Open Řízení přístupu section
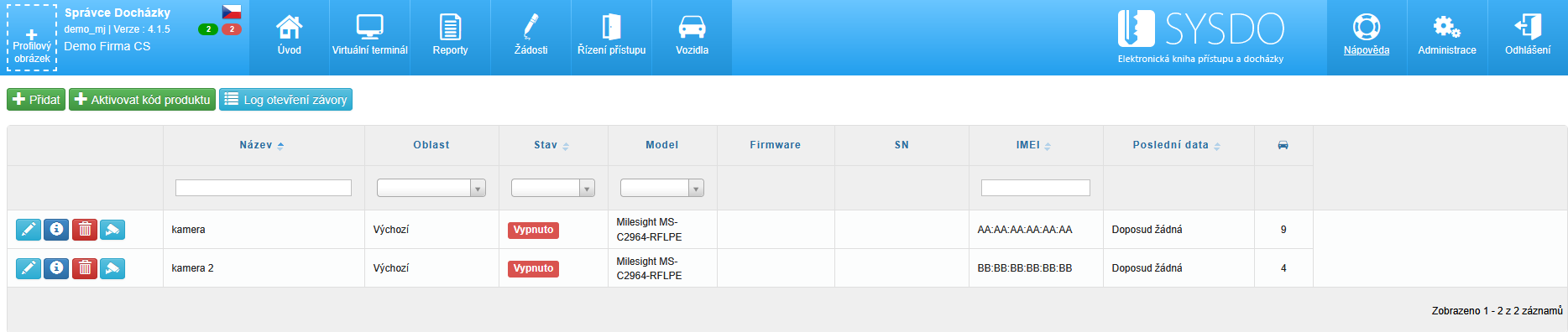 (x=611, y=37)
